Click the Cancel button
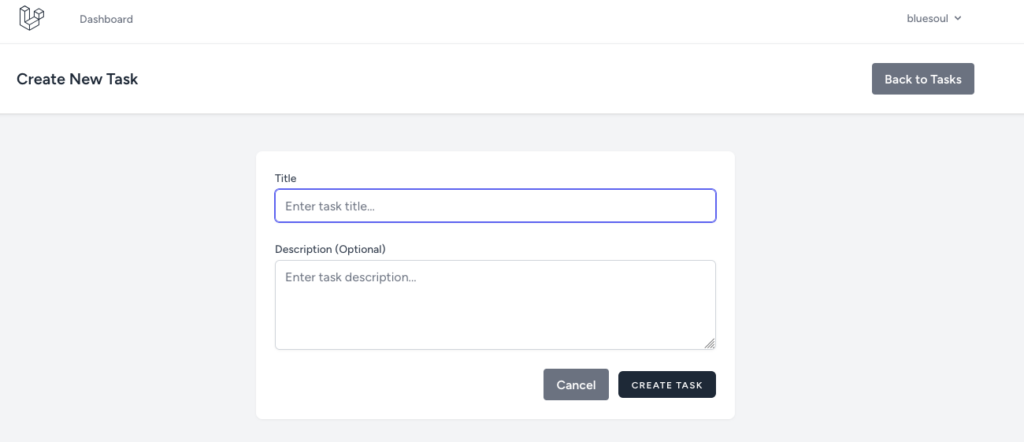The image size is (1024, 442). 576,385
